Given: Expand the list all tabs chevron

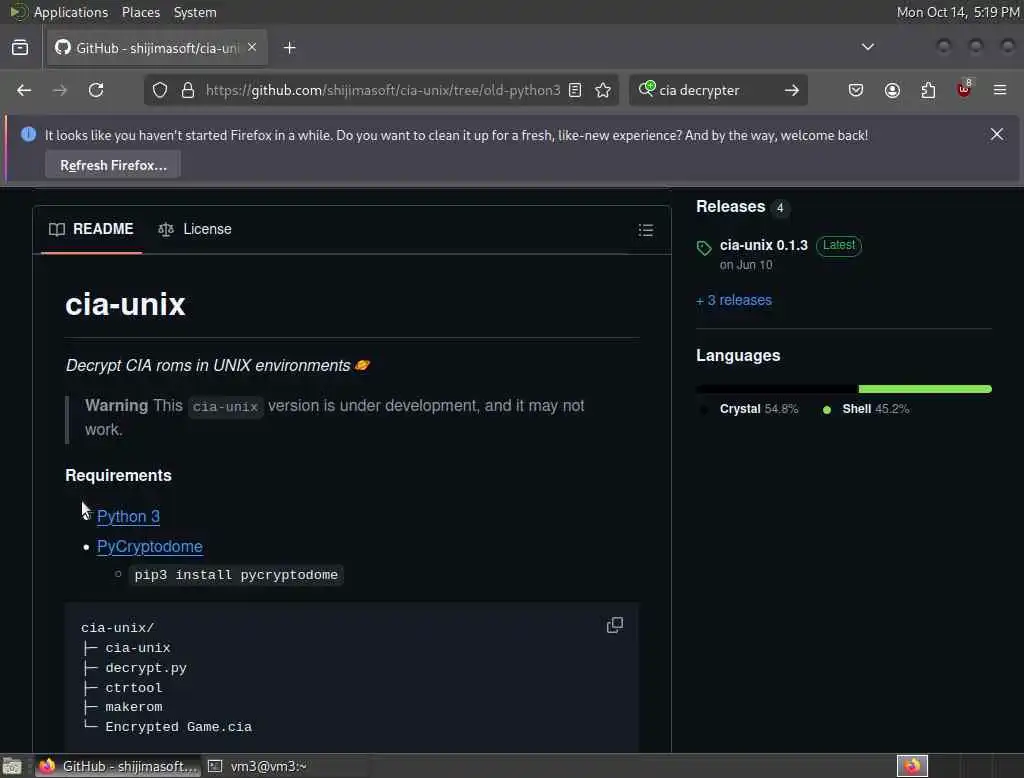Looking at the screenshot, I should (867, 47).
